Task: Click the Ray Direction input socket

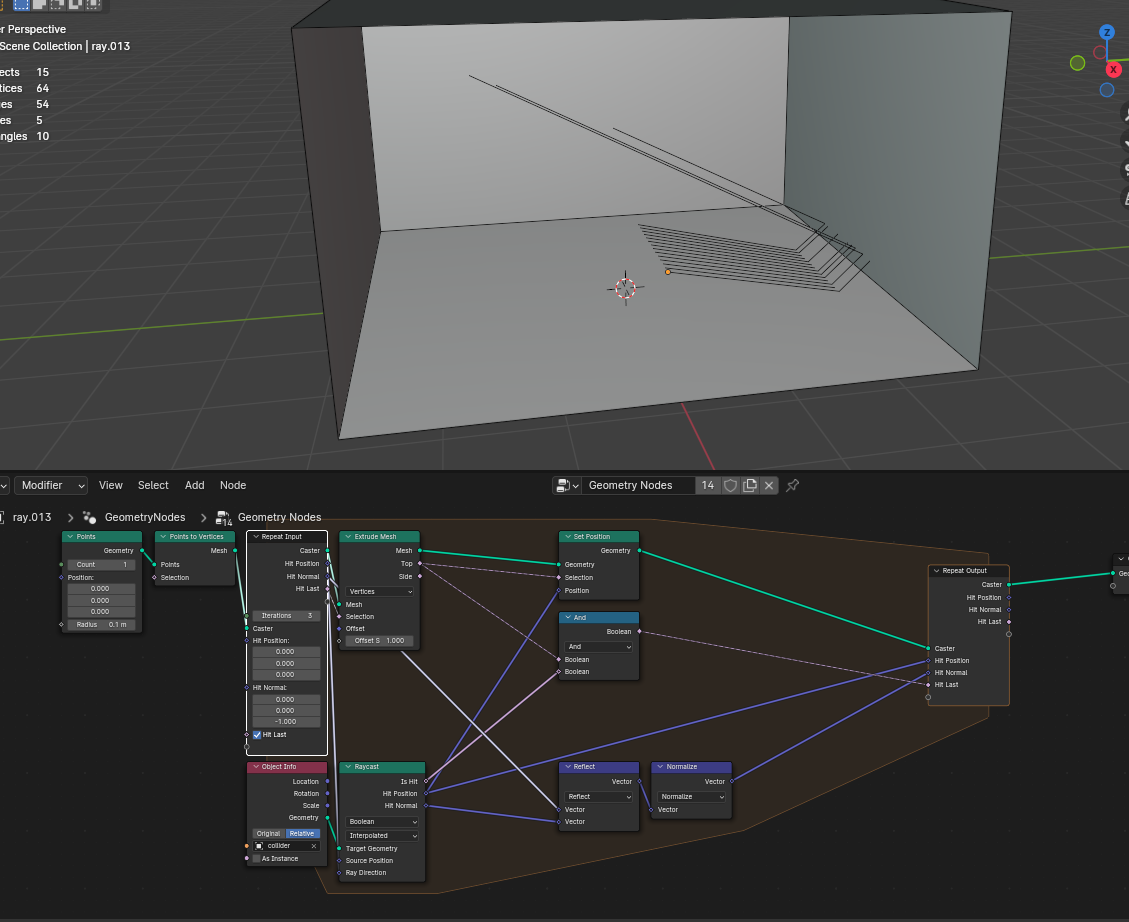Action: (339, 873)
